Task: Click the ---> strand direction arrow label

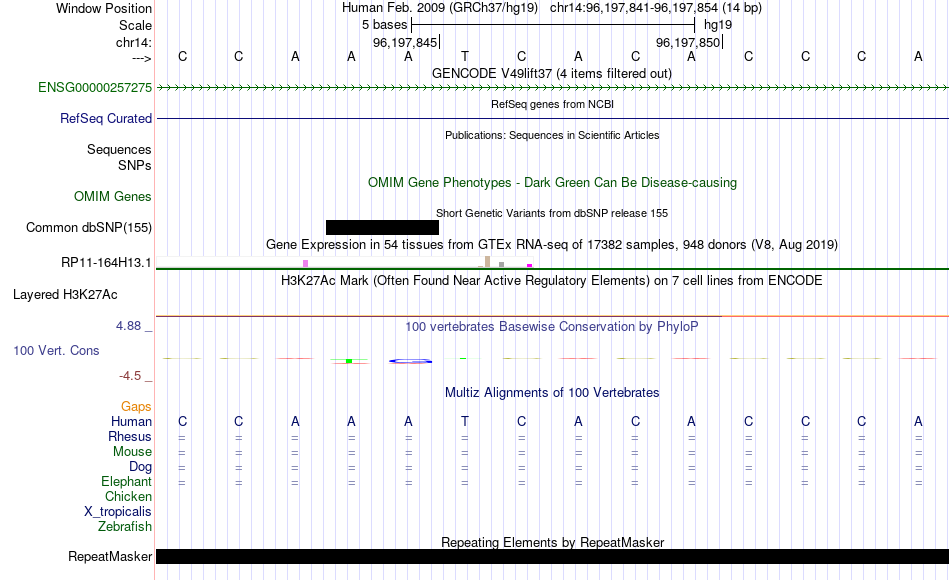Action: [x=141, y=58]
